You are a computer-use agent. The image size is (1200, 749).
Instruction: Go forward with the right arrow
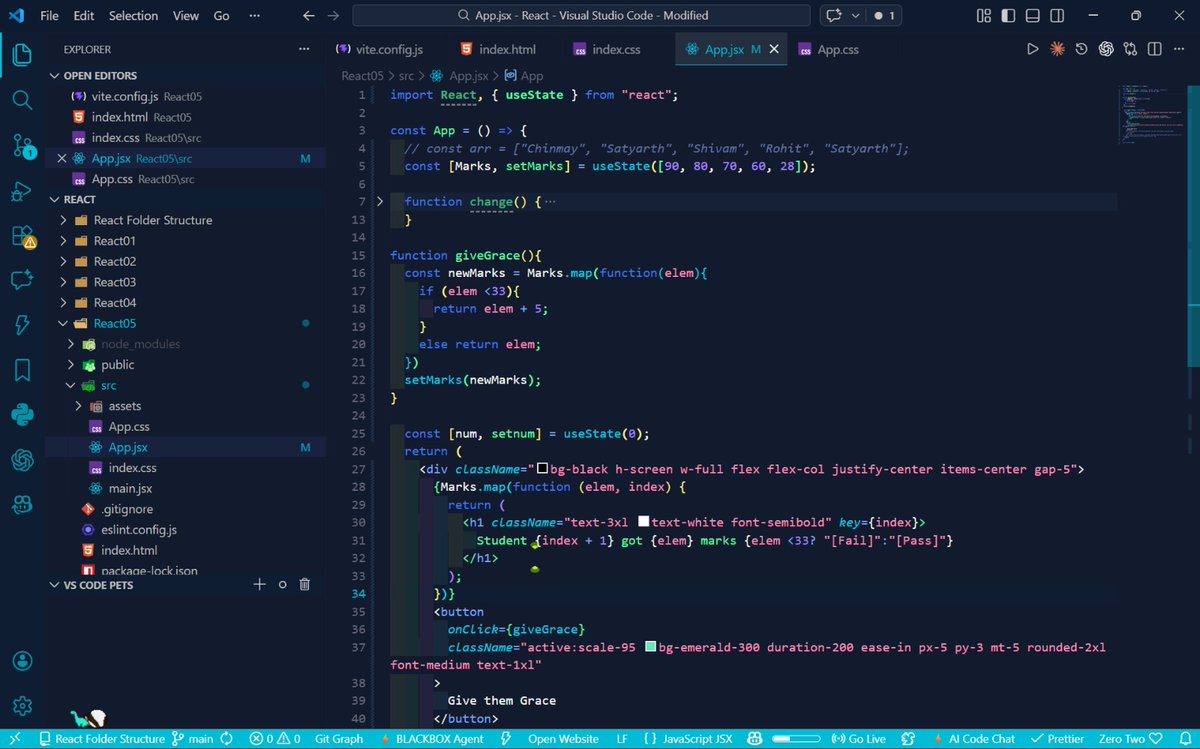pyautogui.click(x=333, y=16)
